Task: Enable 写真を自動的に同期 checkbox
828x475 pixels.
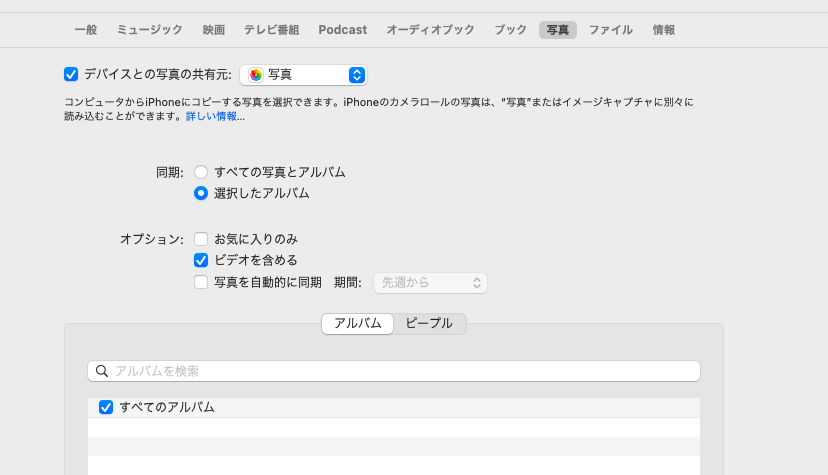Action: 201,282
